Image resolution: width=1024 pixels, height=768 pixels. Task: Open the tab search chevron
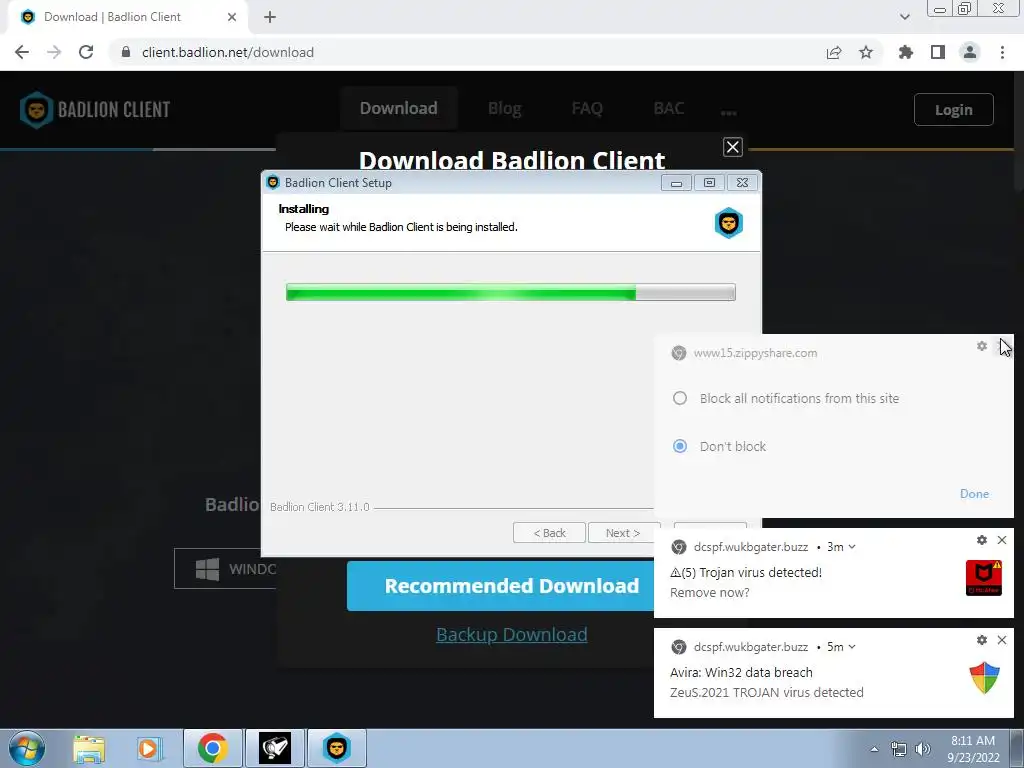click(904, 17)
